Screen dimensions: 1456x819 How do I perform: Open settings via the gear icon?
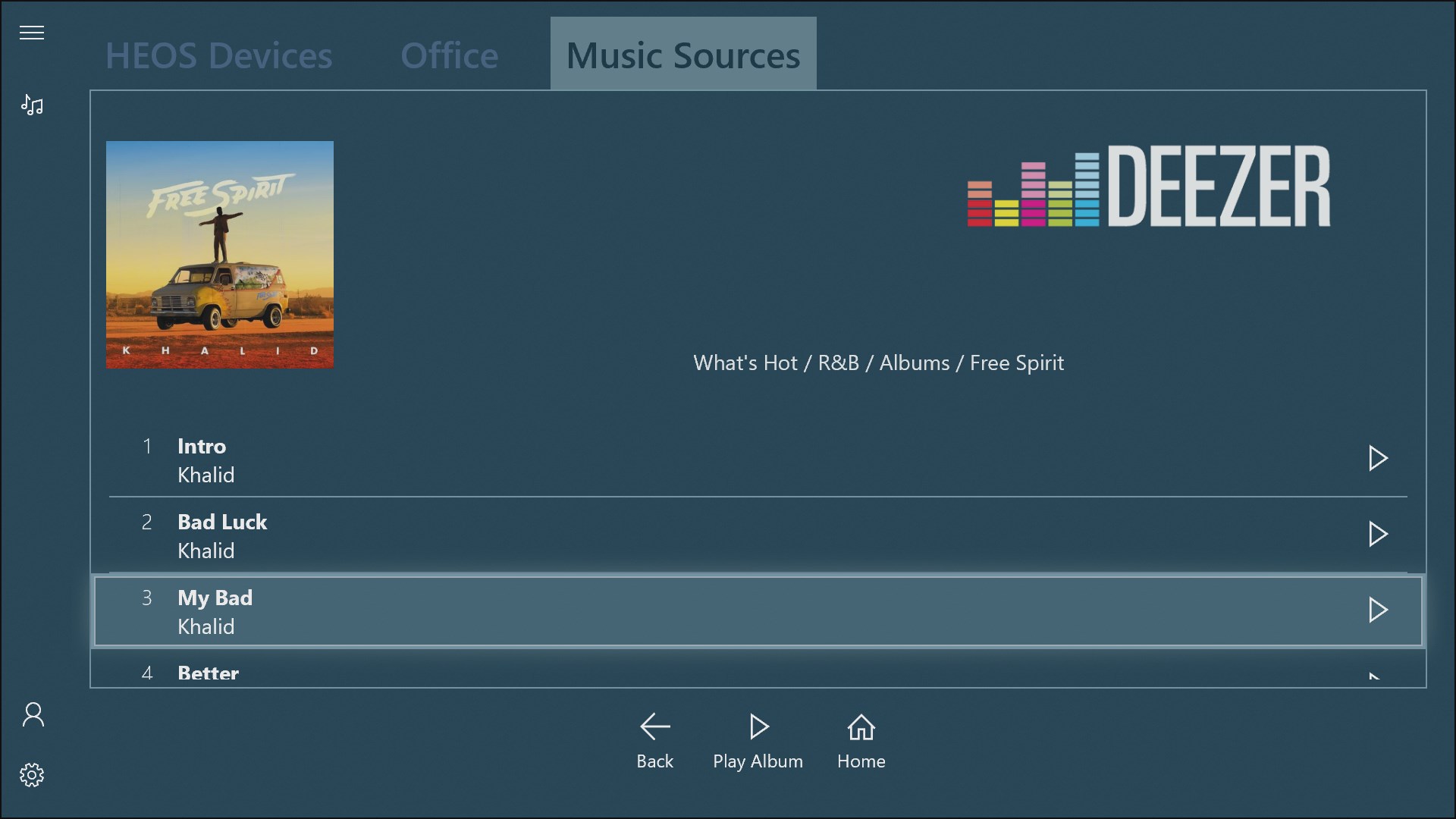(32, 774)
